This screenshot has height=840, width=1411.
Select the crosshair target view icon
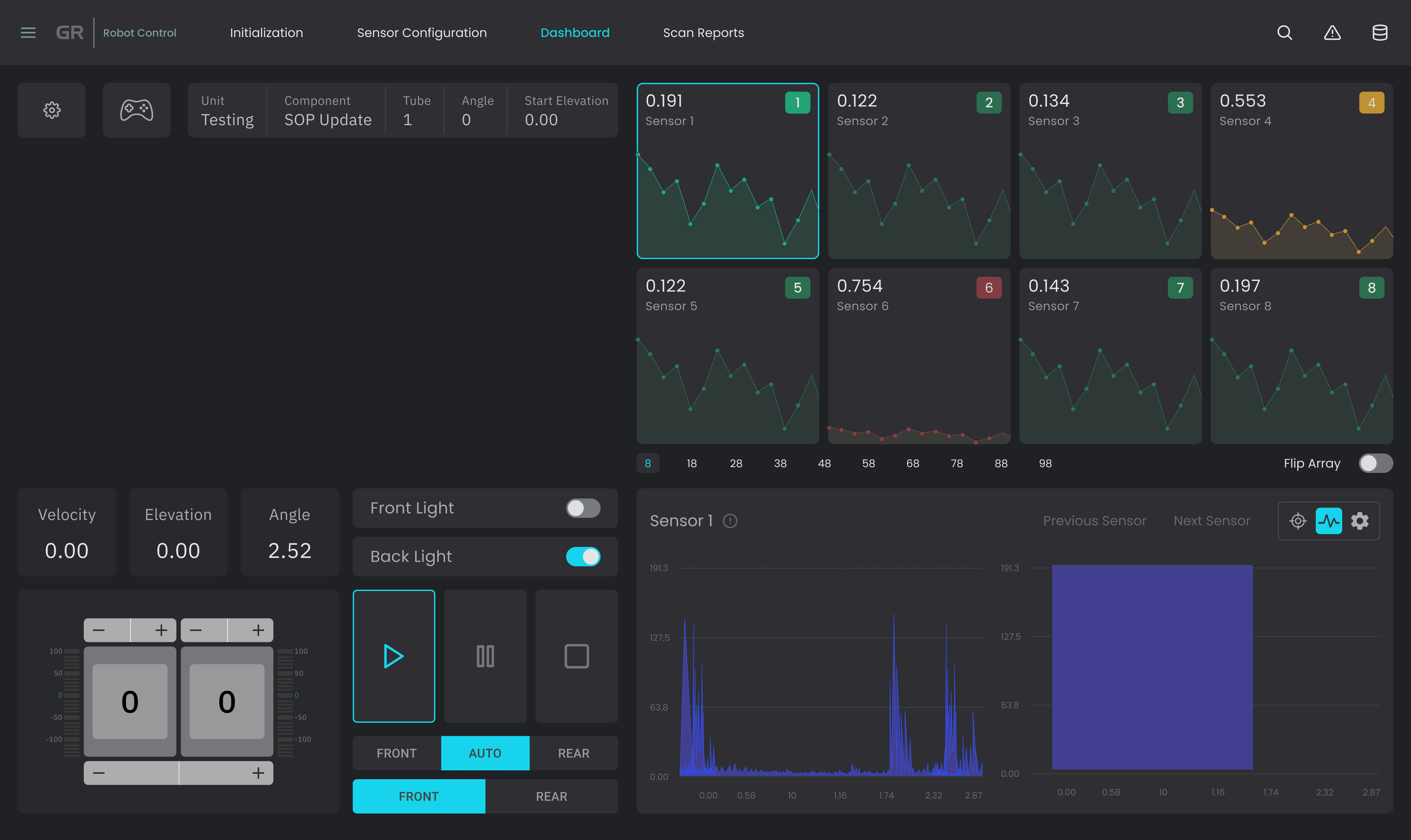coord(1298,521)
